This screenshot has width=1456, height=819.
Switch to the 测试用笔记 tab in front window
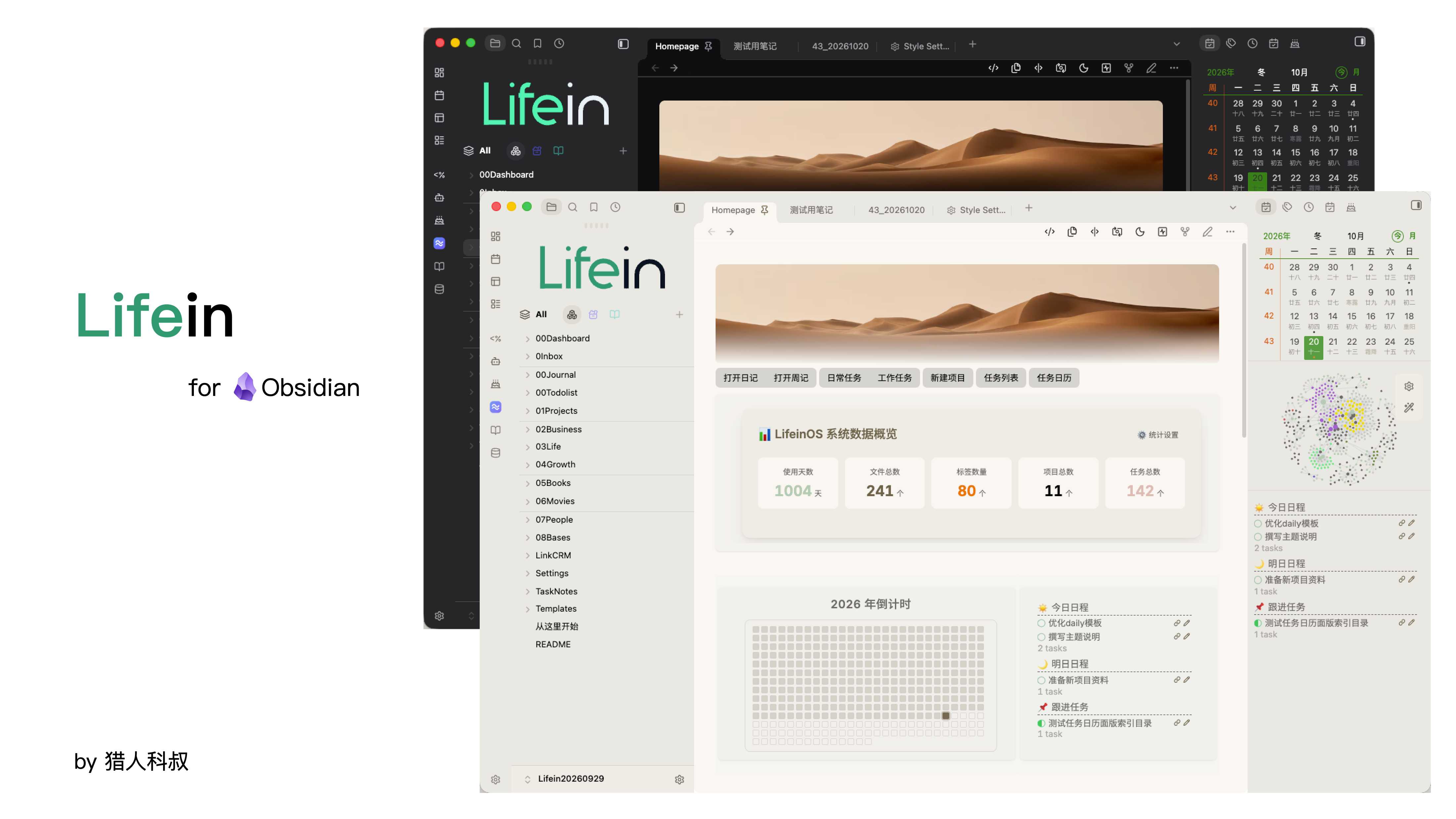point(811,210)
